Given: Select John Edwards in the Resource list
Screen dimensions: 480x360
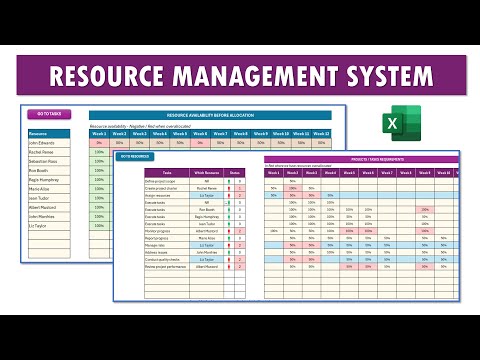Looking at the screenshot, I should 49,143.
